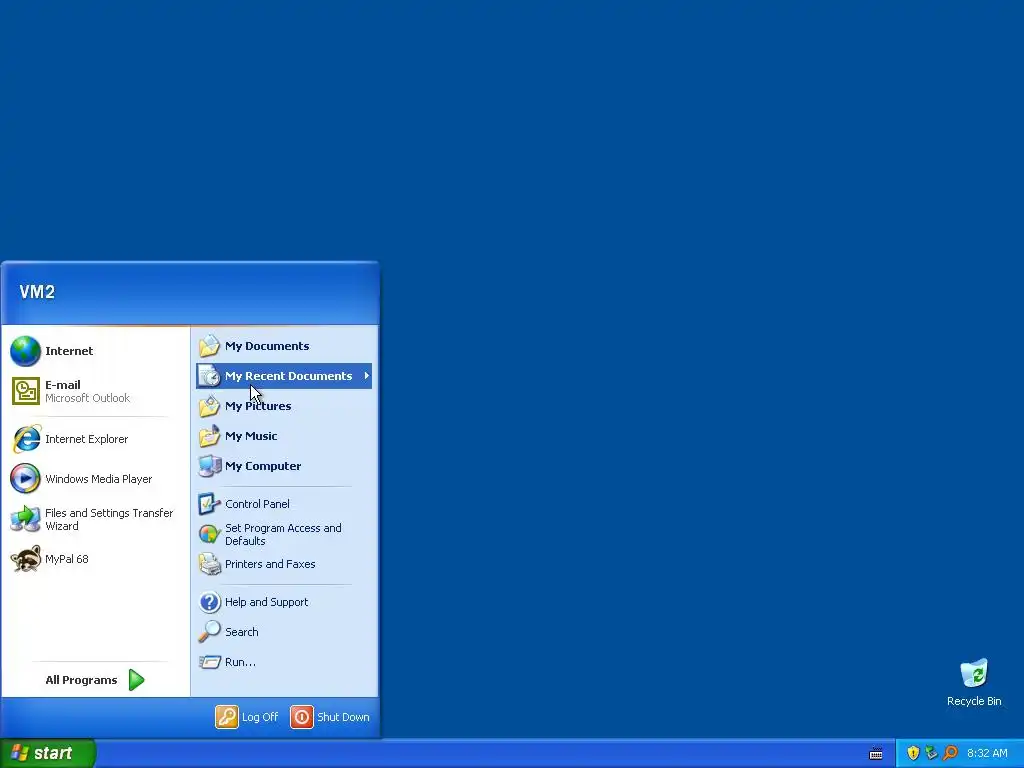Open the Run dialog icon
The width and height of the screenshot is (1024, 768).
(210, 662)
